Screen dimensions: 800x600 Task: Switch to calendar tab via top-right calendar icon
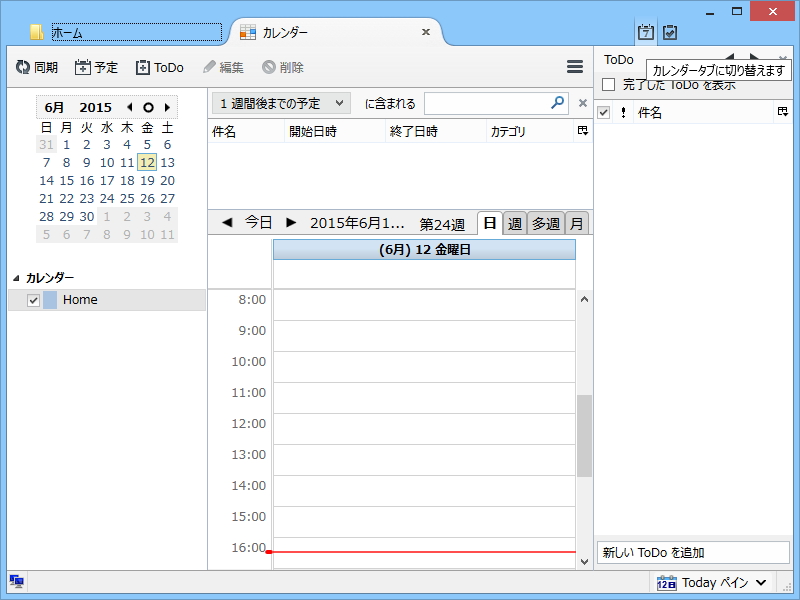click(x=646, y=33)
